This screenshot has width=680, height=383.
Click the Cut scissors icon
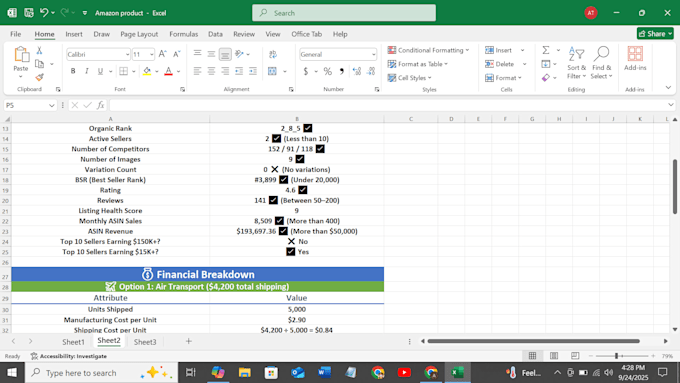click(x=39, y=50)
